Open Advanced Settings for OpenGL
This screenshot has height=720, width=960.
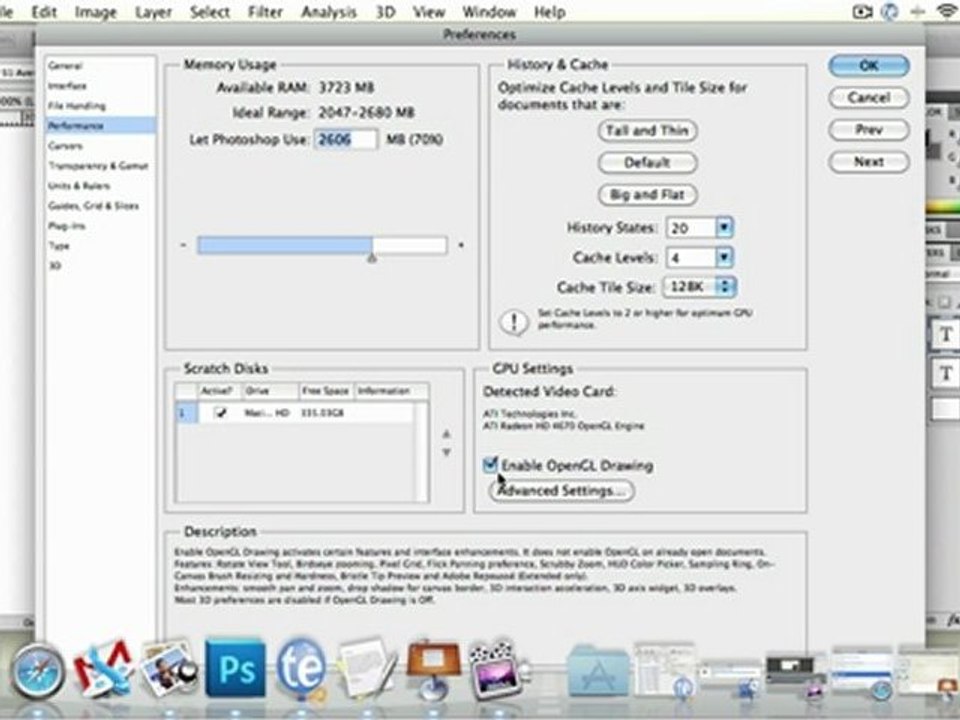(x=561, y=490)
